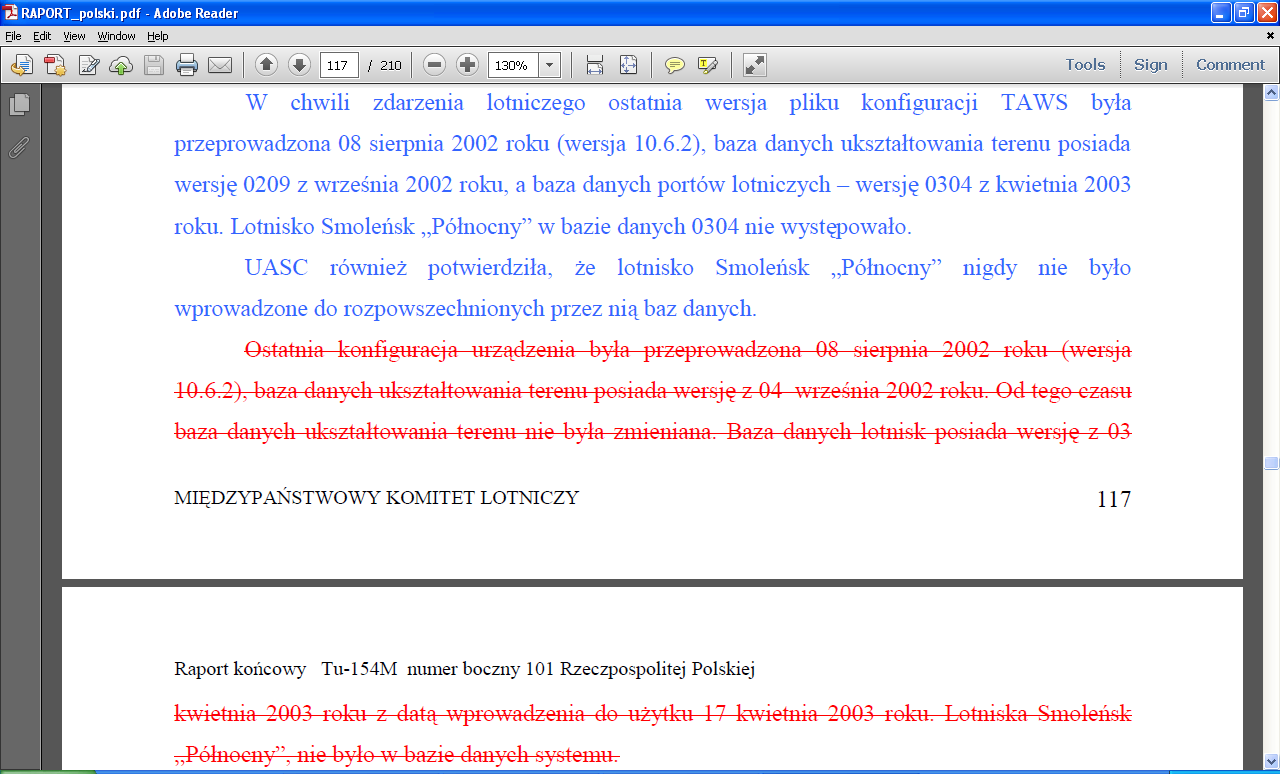Click the page number 117 in footer

[x=1114, y=498]
